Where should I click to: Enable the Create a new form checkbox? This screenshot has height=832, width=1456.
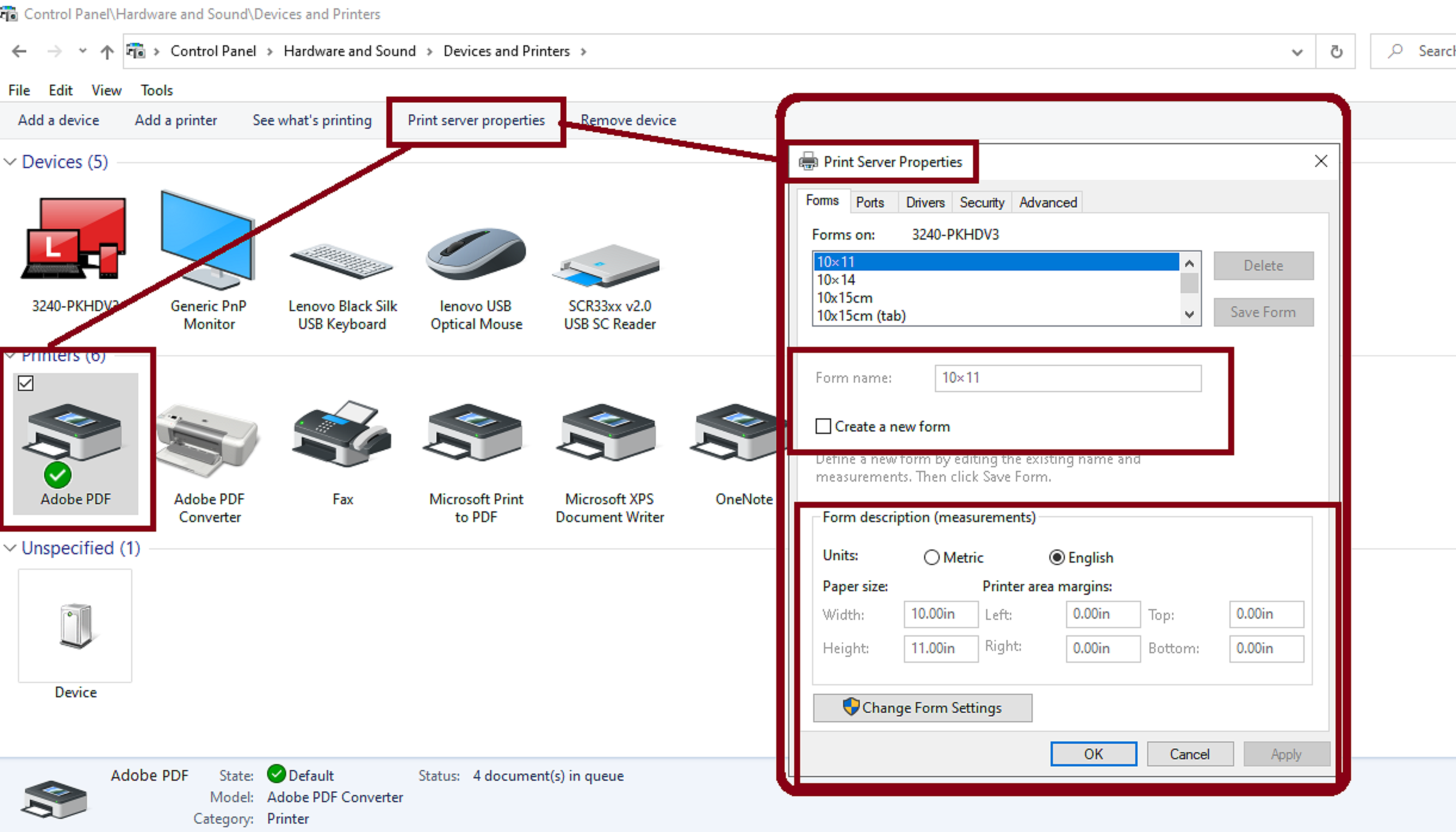[x=823, y=426]
